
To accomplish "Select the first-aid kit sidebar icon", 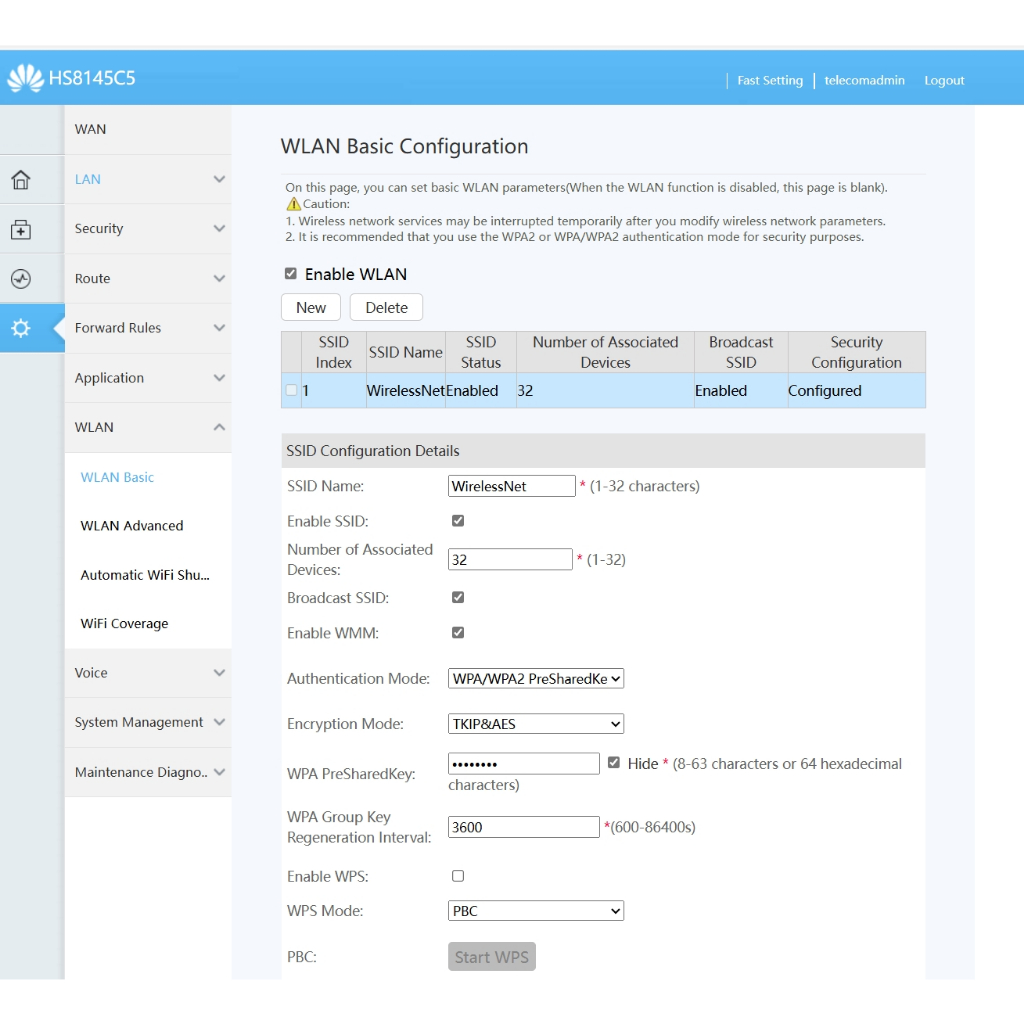I will coord(21,230).
